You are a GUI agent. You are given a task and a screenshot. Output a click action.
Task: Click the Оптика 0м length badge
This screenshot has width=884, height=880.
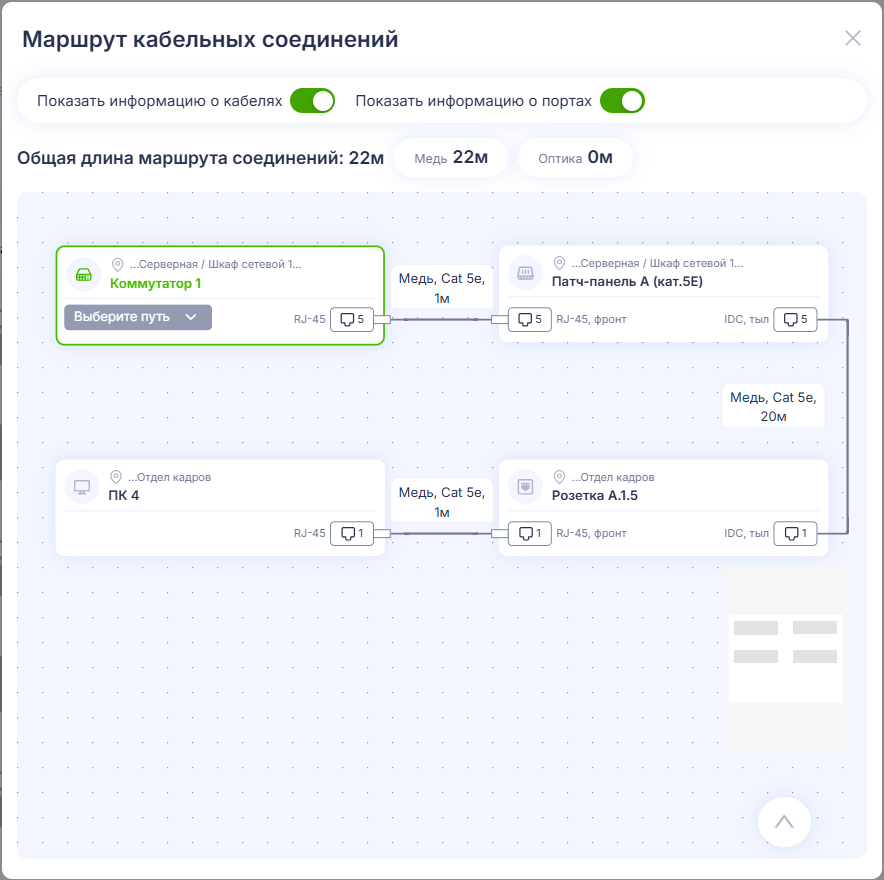tap(575, 158)
